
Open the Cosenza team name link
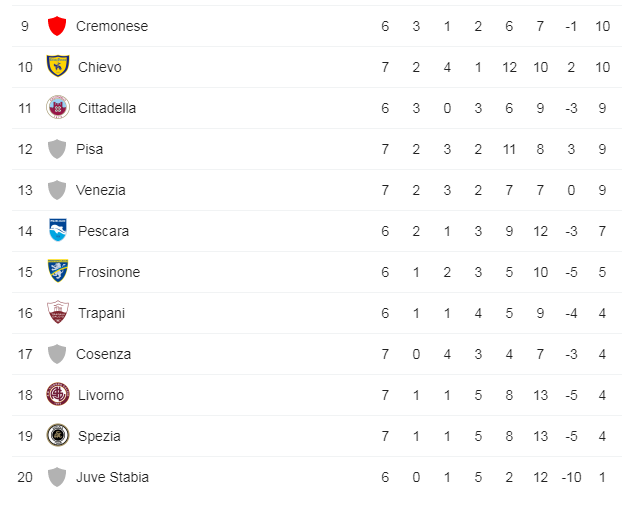104,354
